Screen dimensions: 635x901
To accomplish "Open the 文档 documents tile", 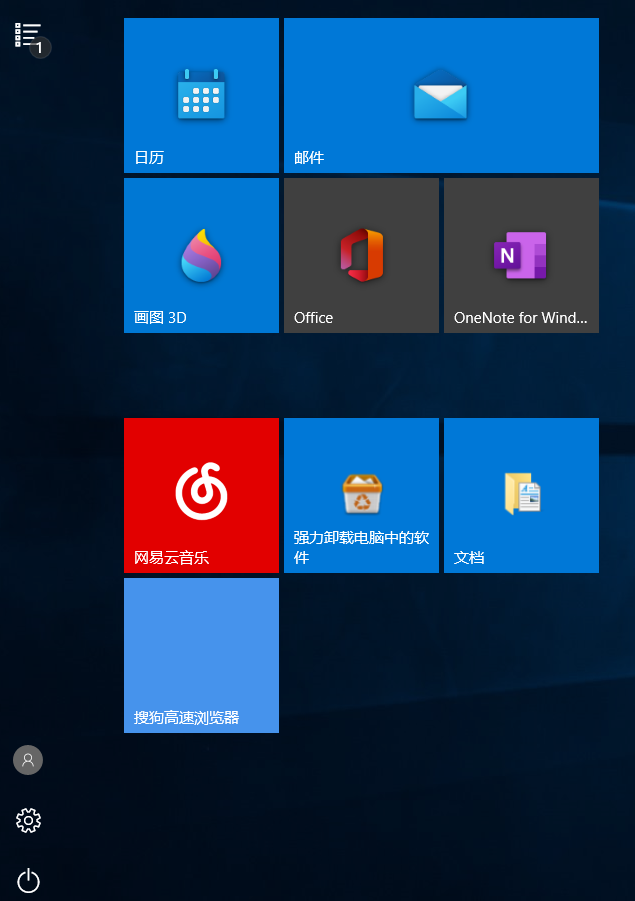I will coord(521,495).
